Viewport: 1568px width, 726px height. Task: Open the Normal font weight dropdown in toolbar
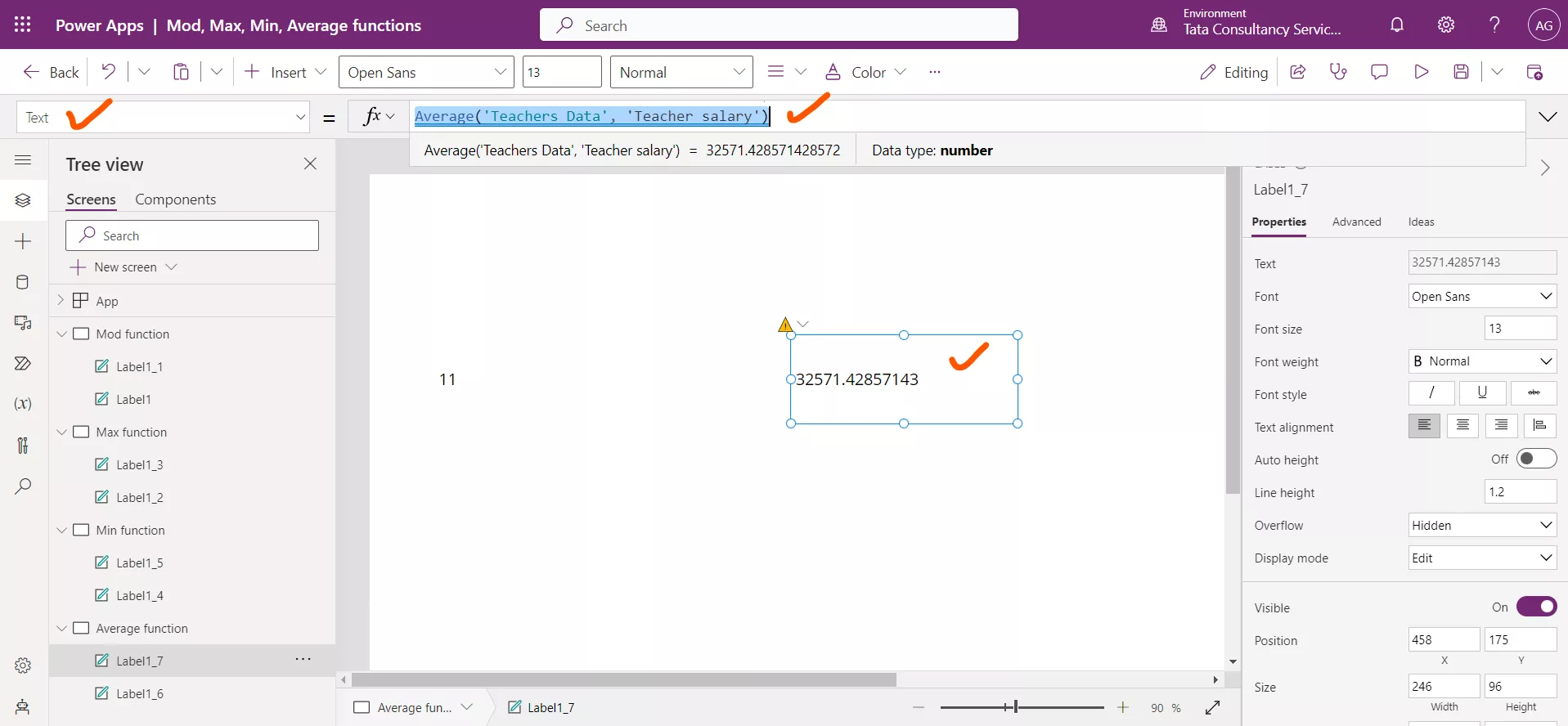point(681,72)
